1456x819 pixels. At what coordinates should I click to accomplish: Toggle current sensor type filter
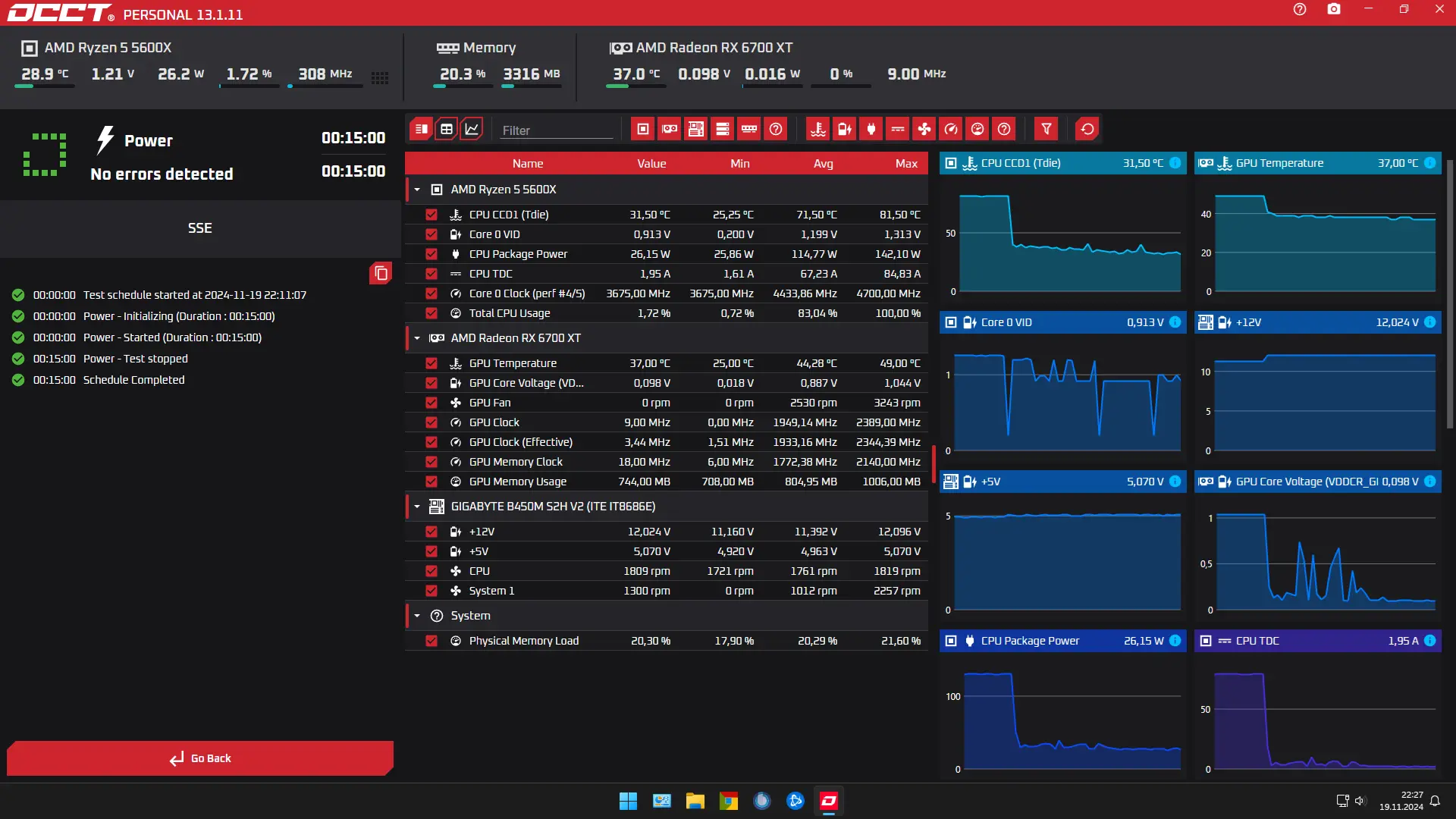click(x=898, y=129)
